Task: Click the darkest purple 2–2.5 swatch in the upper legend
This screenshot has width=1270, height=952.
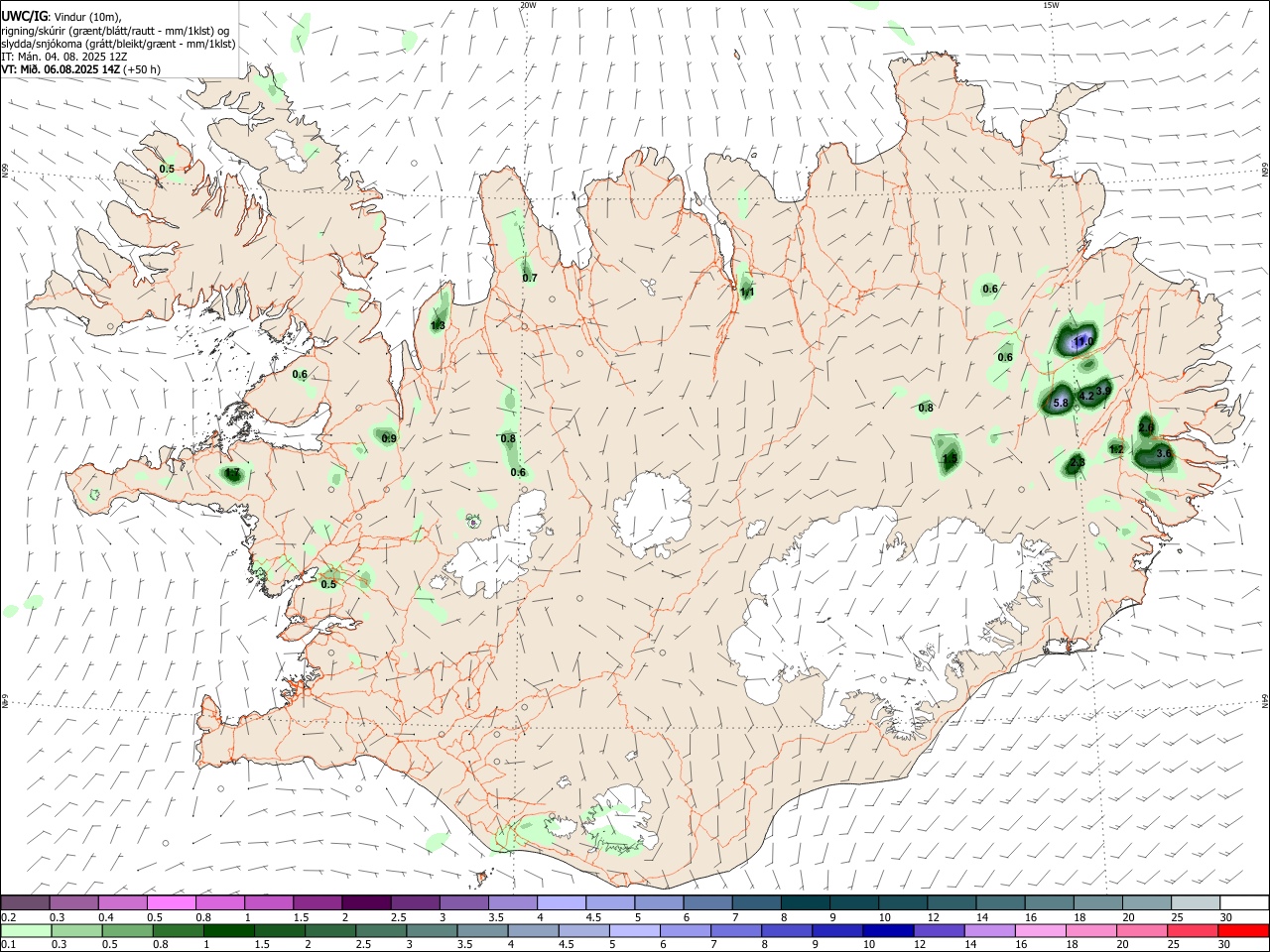Action: [x=366, y=902]
